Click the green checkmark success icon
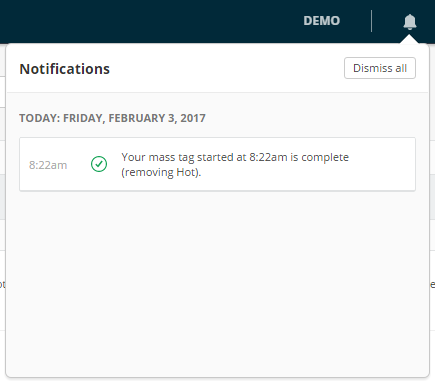Image resolution: width=435 pixels, height=385 pixels. click(99, 164)
